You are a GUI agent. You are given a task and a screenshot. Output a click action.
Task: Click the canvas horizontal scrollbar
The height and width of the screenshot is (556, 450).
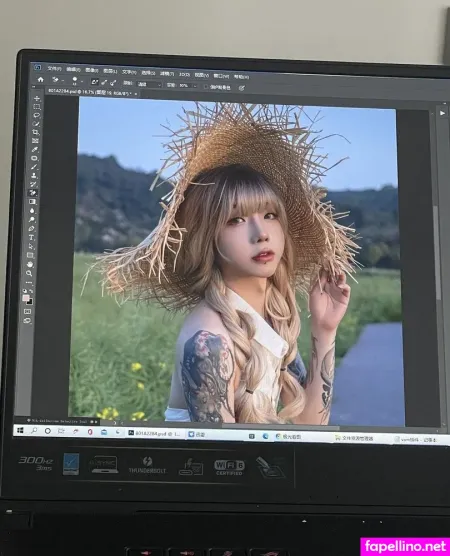pyautogui.click(x=280, y=427)
